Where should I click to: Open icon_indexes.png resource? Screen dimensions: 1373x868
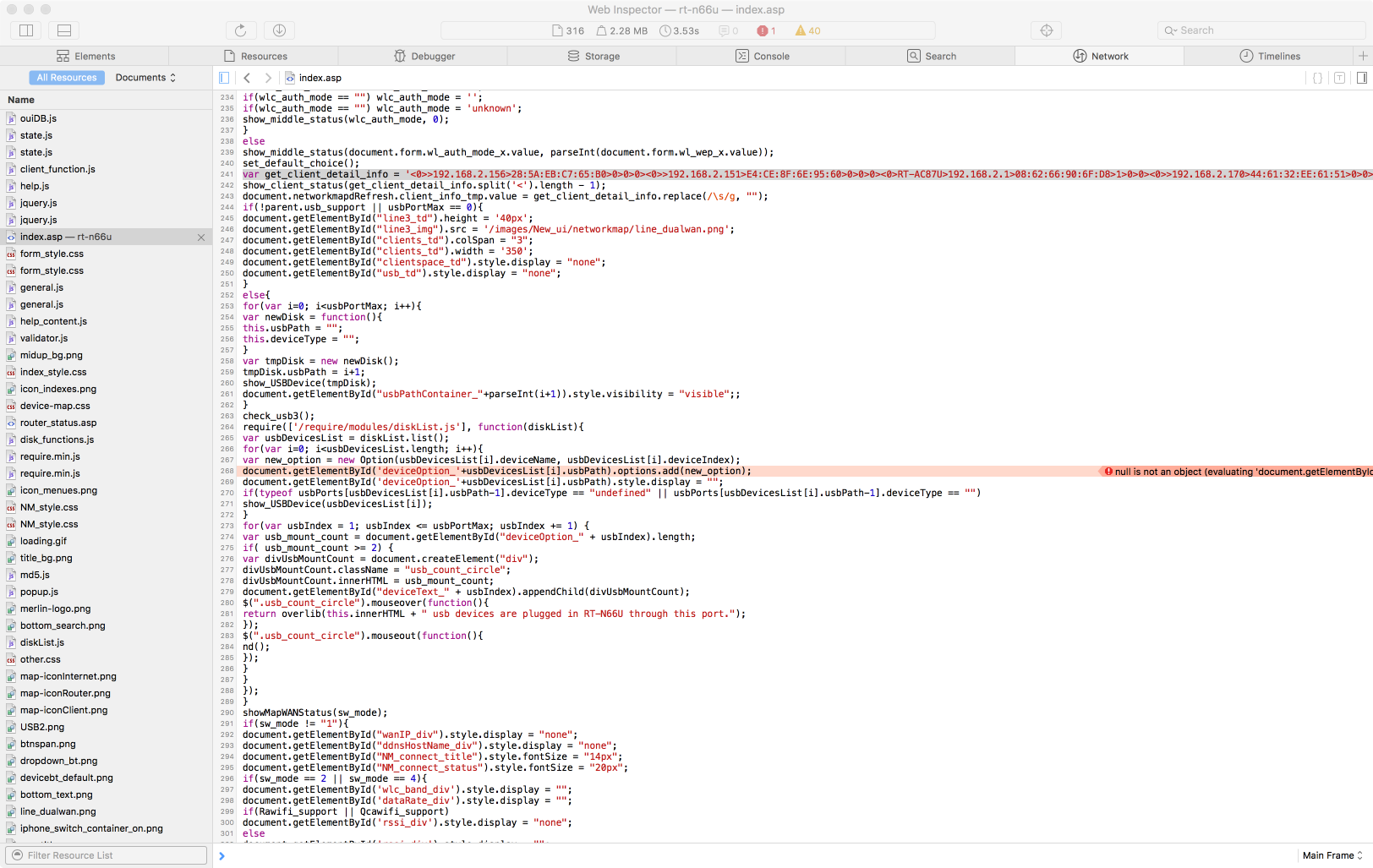(x=106, y=389)
